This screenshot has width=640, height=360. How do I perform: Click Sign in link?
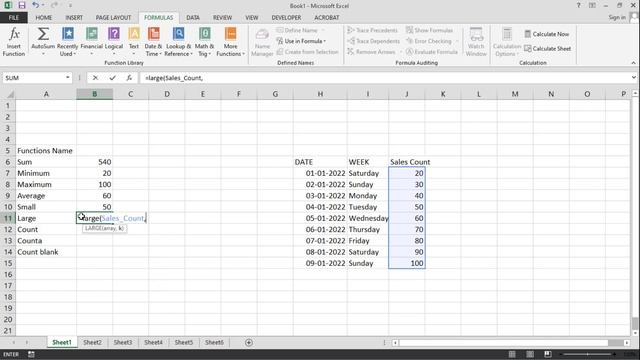617,17
